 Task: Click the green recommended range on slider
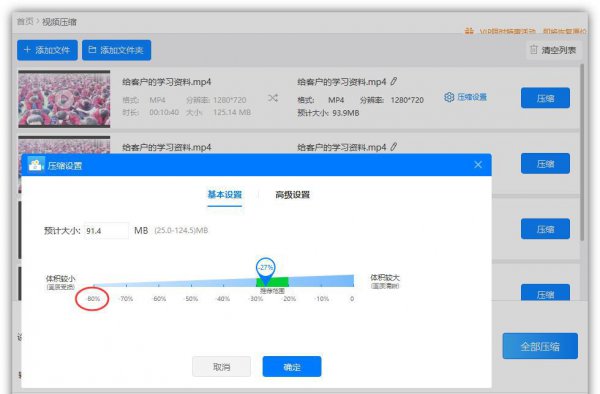[272, 282]
